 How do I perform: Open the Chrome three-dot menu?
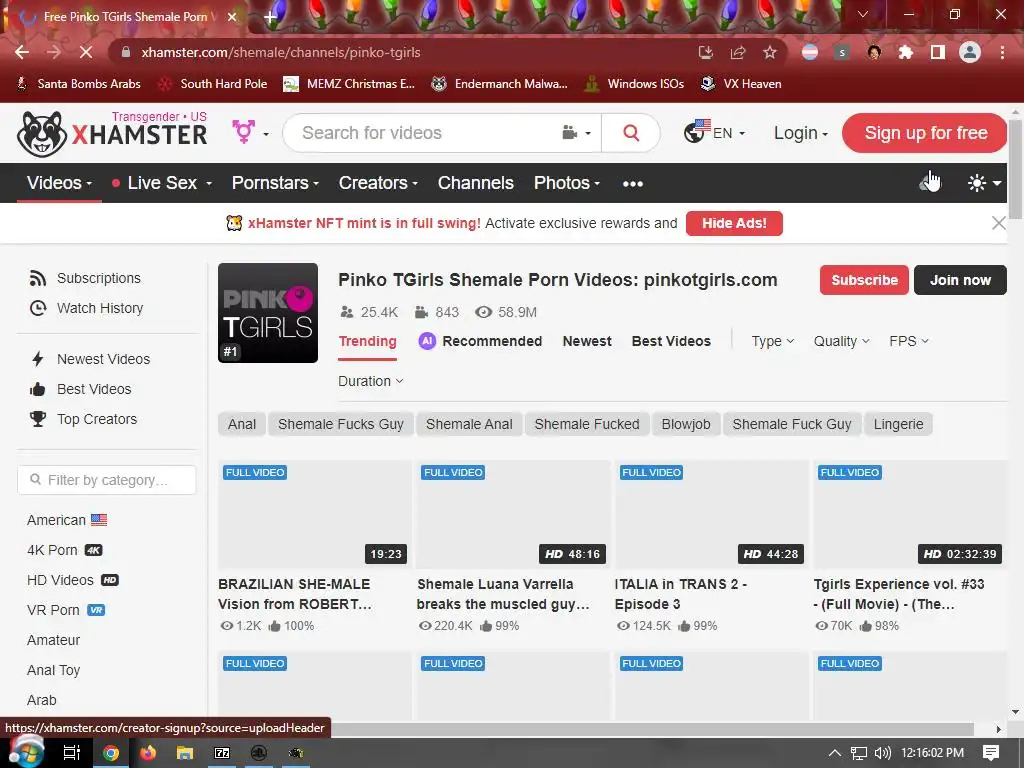[x=1002, y=52]
